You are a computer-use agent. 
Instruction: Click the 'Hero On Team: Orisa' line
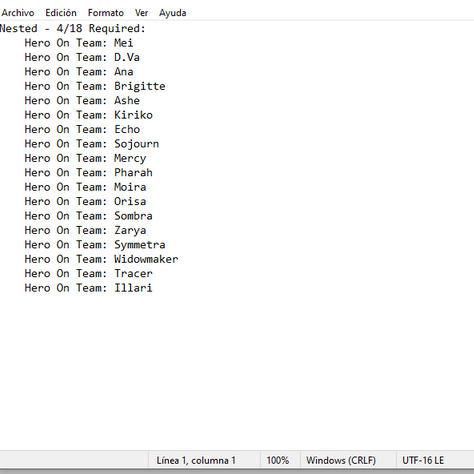[x=85, y=201]
